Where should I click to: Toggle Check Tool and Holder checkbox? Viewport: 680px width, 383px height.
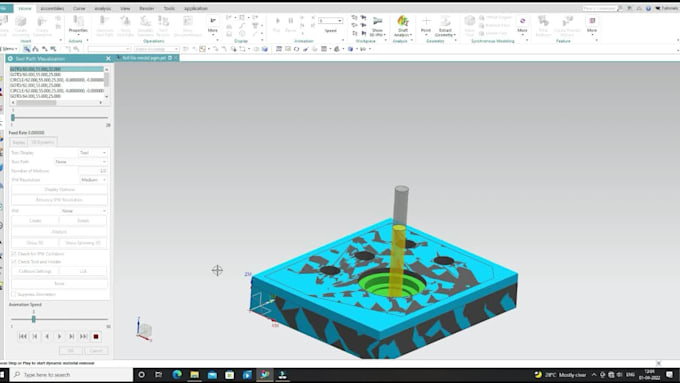point(13,262)
